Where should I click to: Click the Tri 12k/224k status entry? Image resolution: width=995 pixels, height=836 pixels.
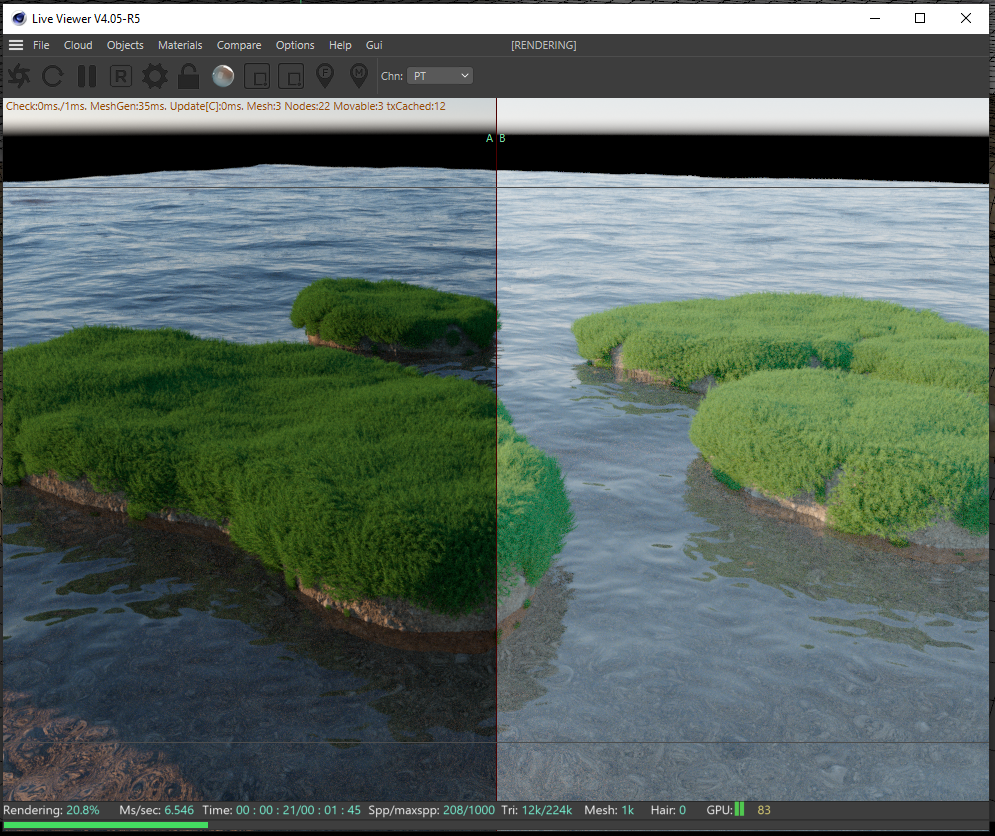(537, 810)
